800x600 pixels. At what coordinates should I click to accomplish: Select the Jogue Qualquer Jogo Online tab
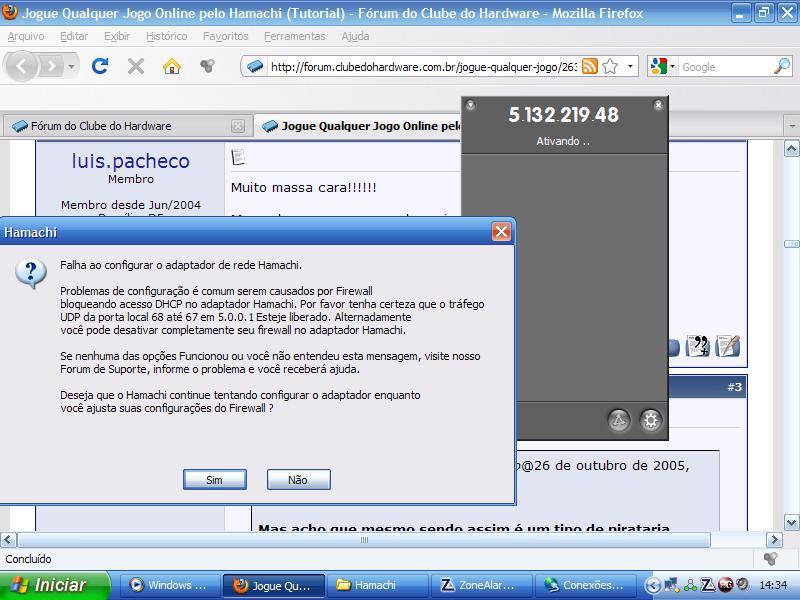pos(358,126)
